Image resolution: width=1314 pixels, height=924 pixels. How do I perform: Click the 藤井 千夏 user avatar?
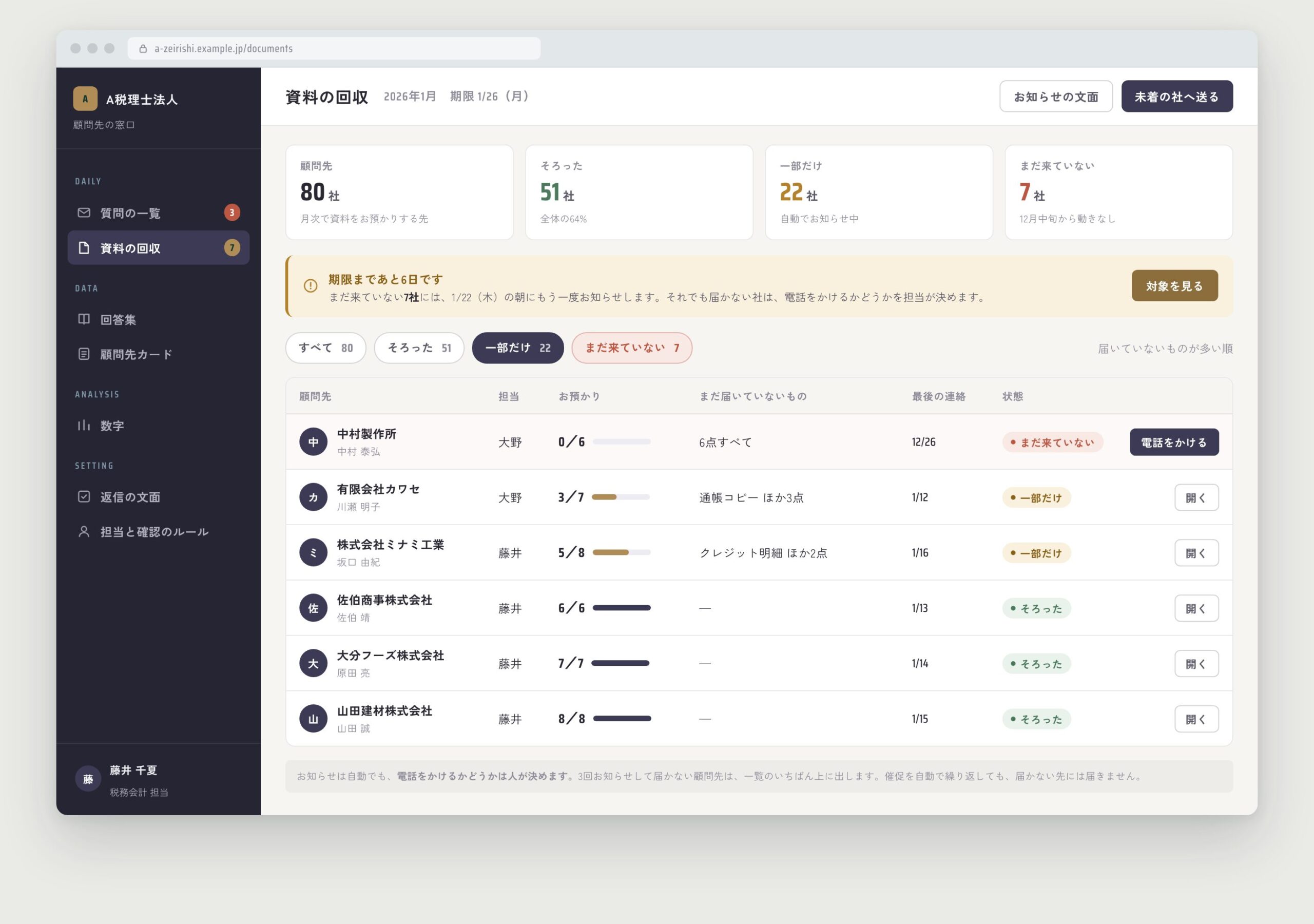(x=88, y=779)
